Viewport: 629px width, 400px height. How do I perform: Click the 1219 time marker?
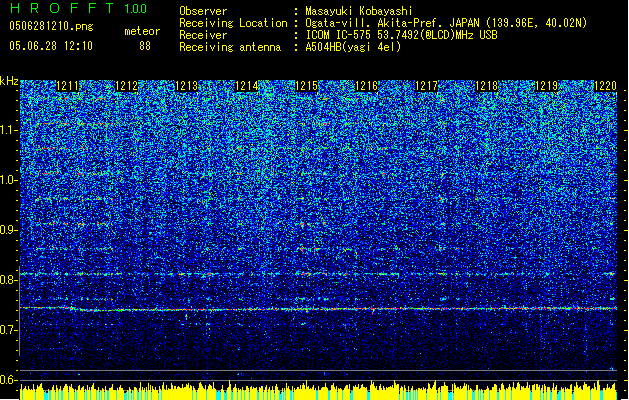(x=546, y=86)
